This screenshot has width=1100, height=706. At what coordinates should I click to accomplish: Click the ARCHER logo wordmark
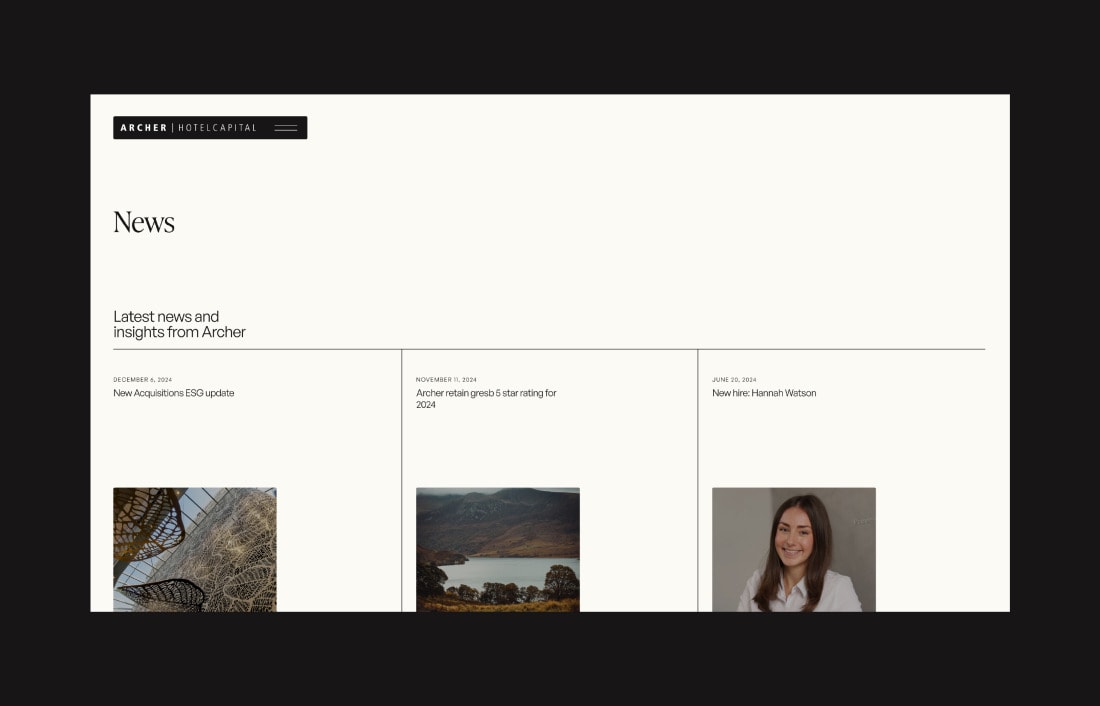pos(144,128)
